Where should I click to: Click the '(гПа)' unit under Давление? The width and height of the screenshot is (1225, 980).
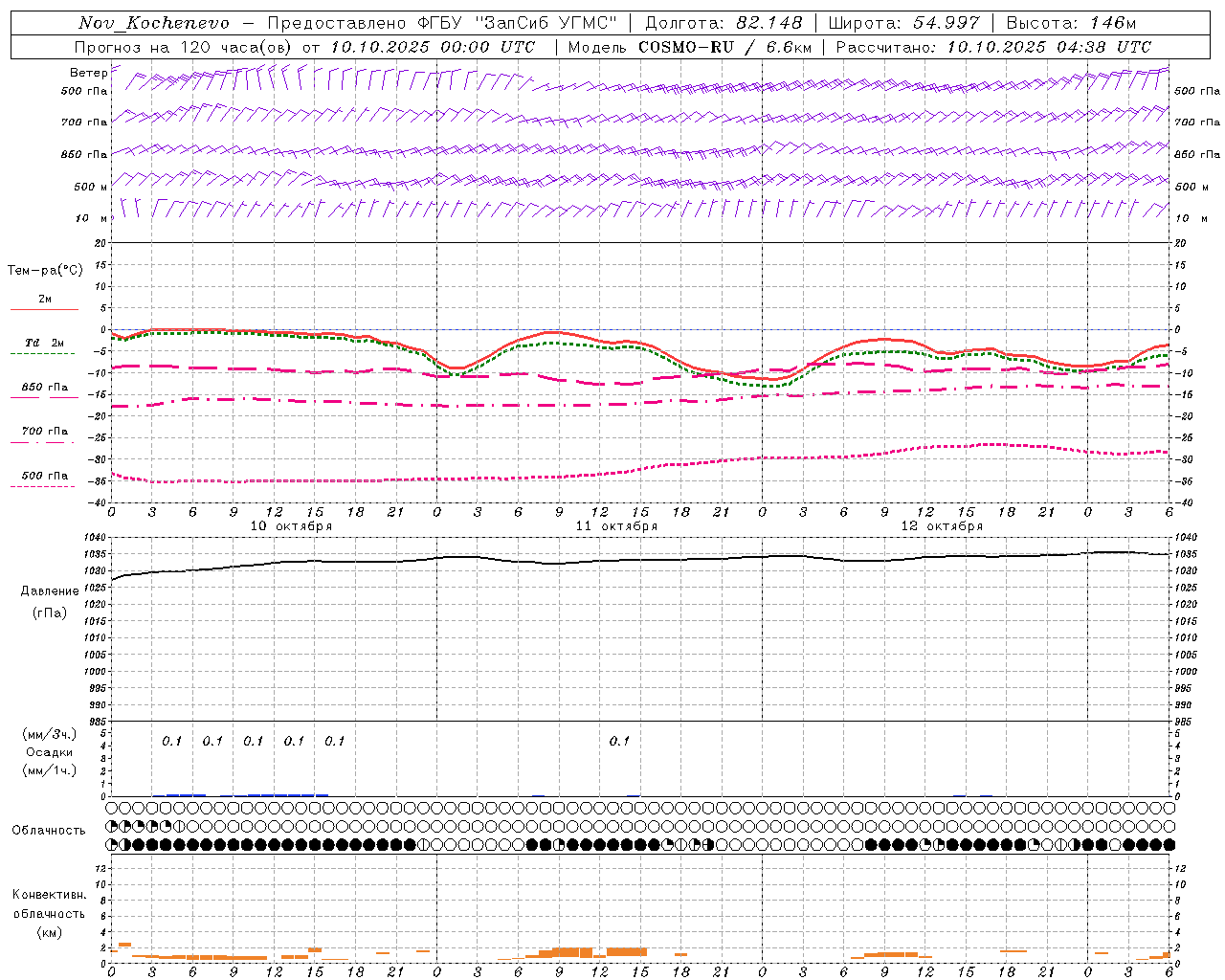point(50,612)
